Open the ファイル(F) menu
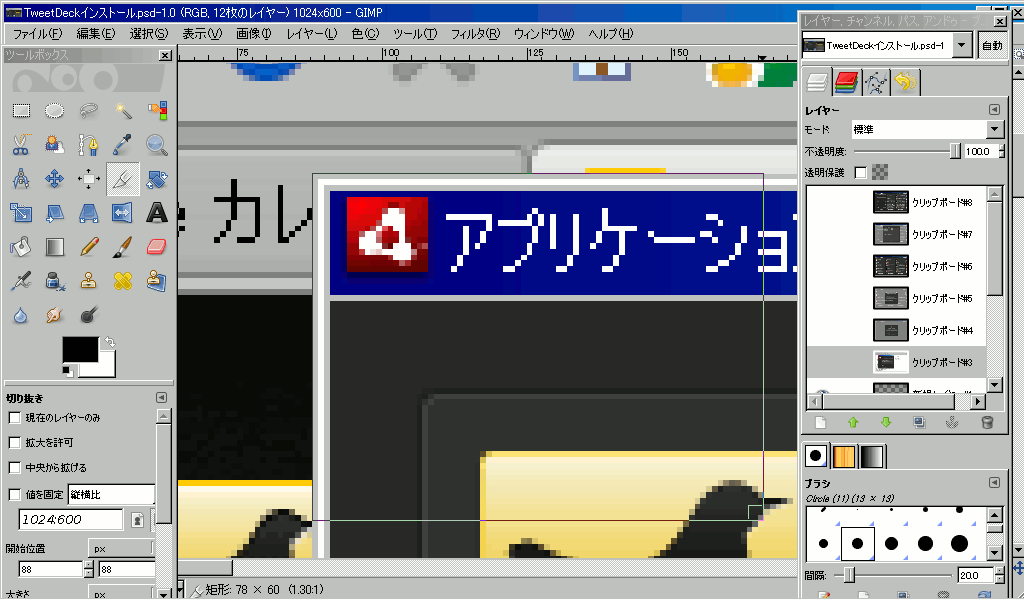 click(38, 33)
